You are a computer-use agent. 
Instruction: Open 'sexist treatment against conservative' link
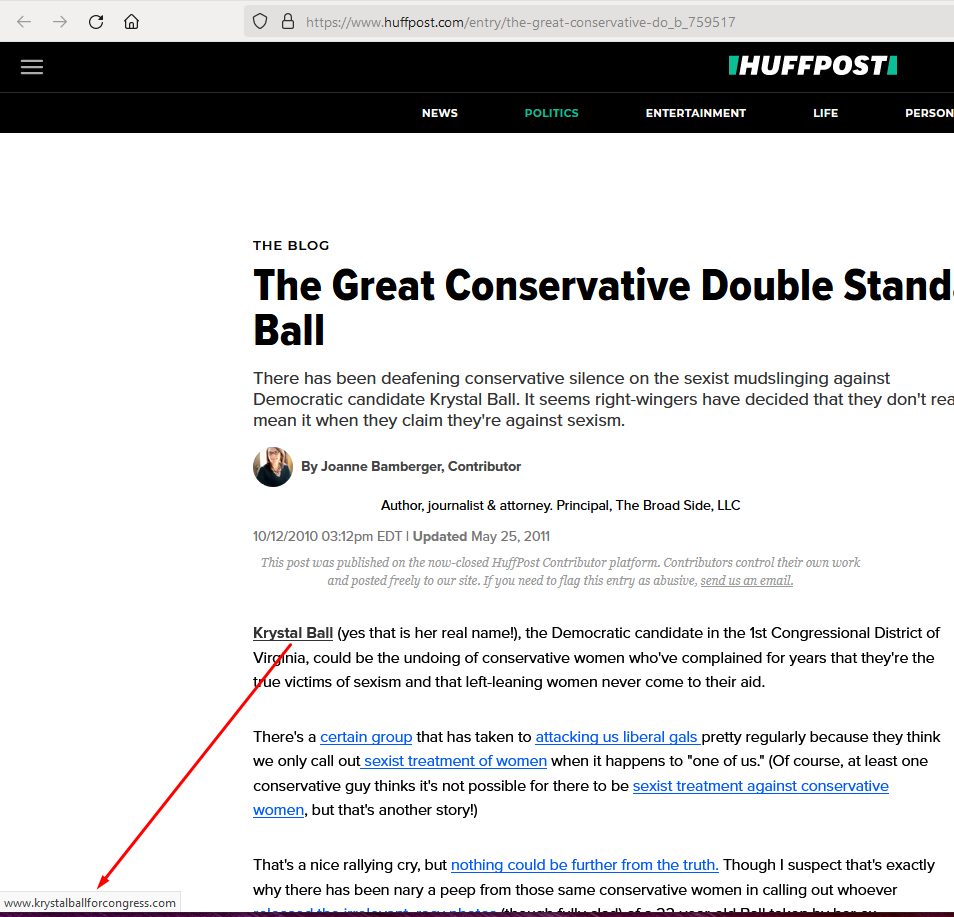pyautogui.click(x=761, y=786)
